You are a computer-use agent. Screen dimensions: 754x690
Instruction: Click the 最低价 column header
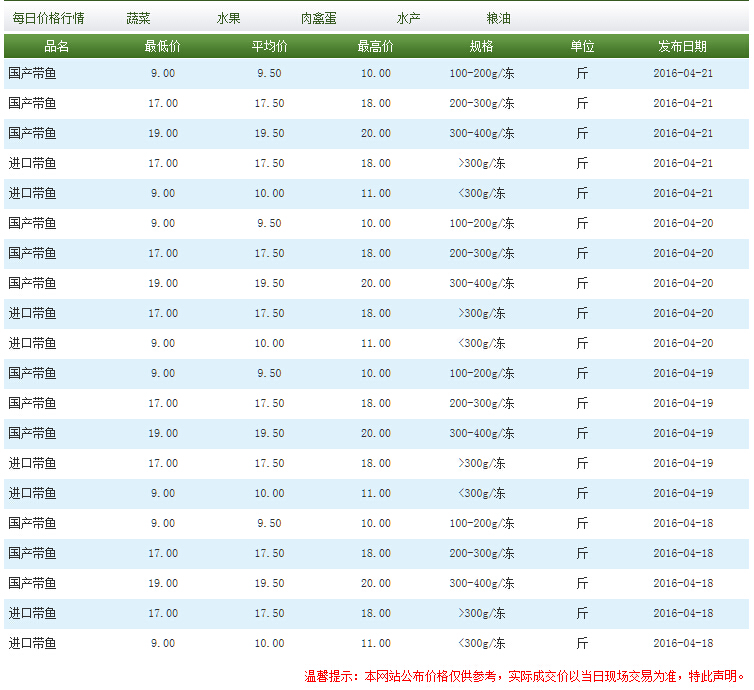pyautogui.click(x=163, y=46)
